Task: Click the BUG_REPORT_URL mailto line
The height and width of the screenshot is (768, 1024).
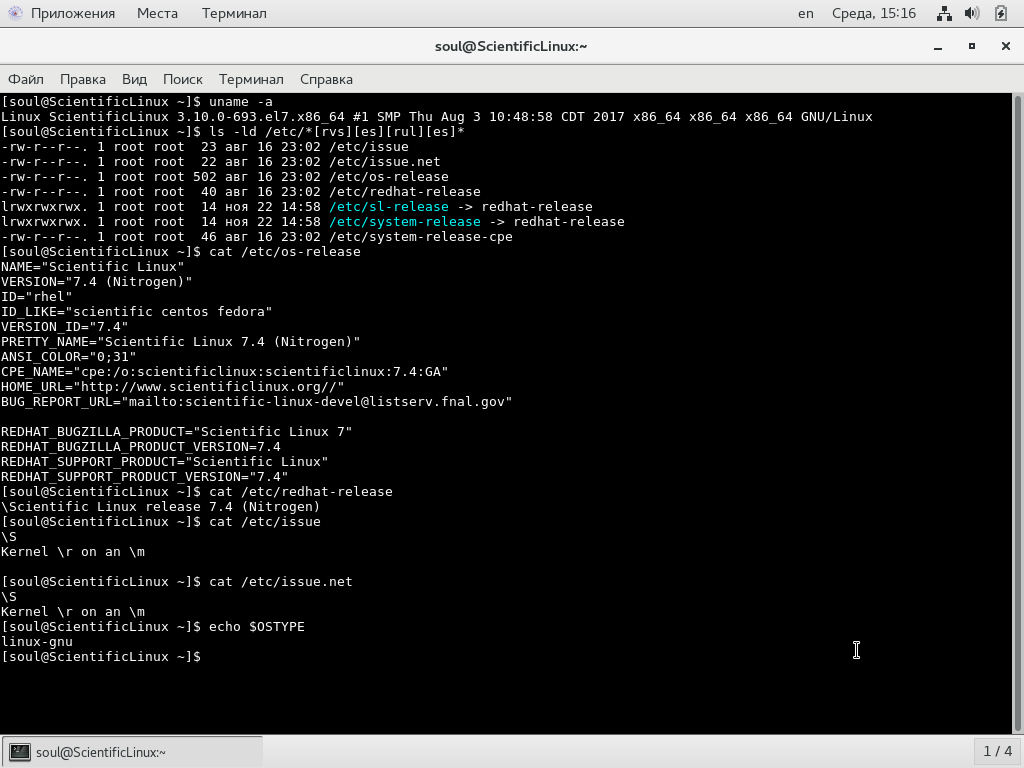Action: click(x=257, y=402)
